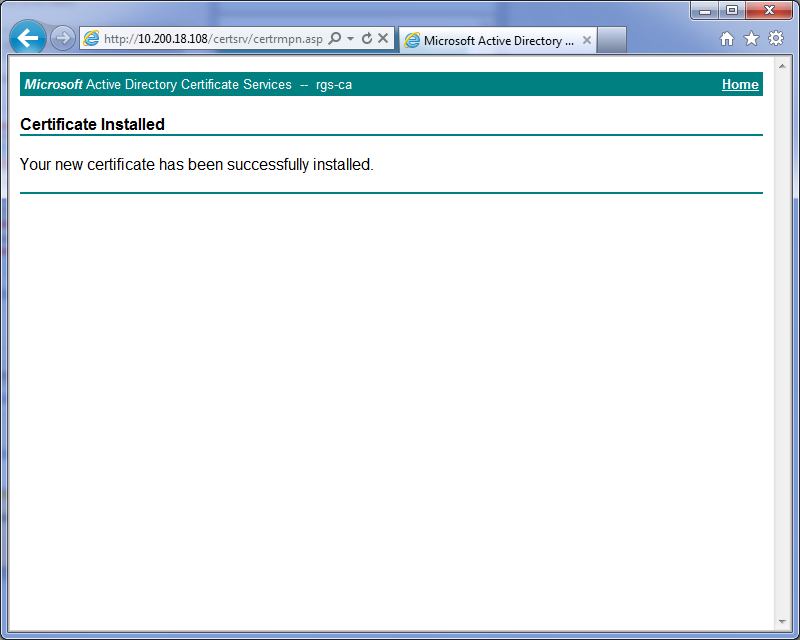Go to browser Home page icon
The width and height of the screenshot is (800, 640).
[x=727, y=38]
